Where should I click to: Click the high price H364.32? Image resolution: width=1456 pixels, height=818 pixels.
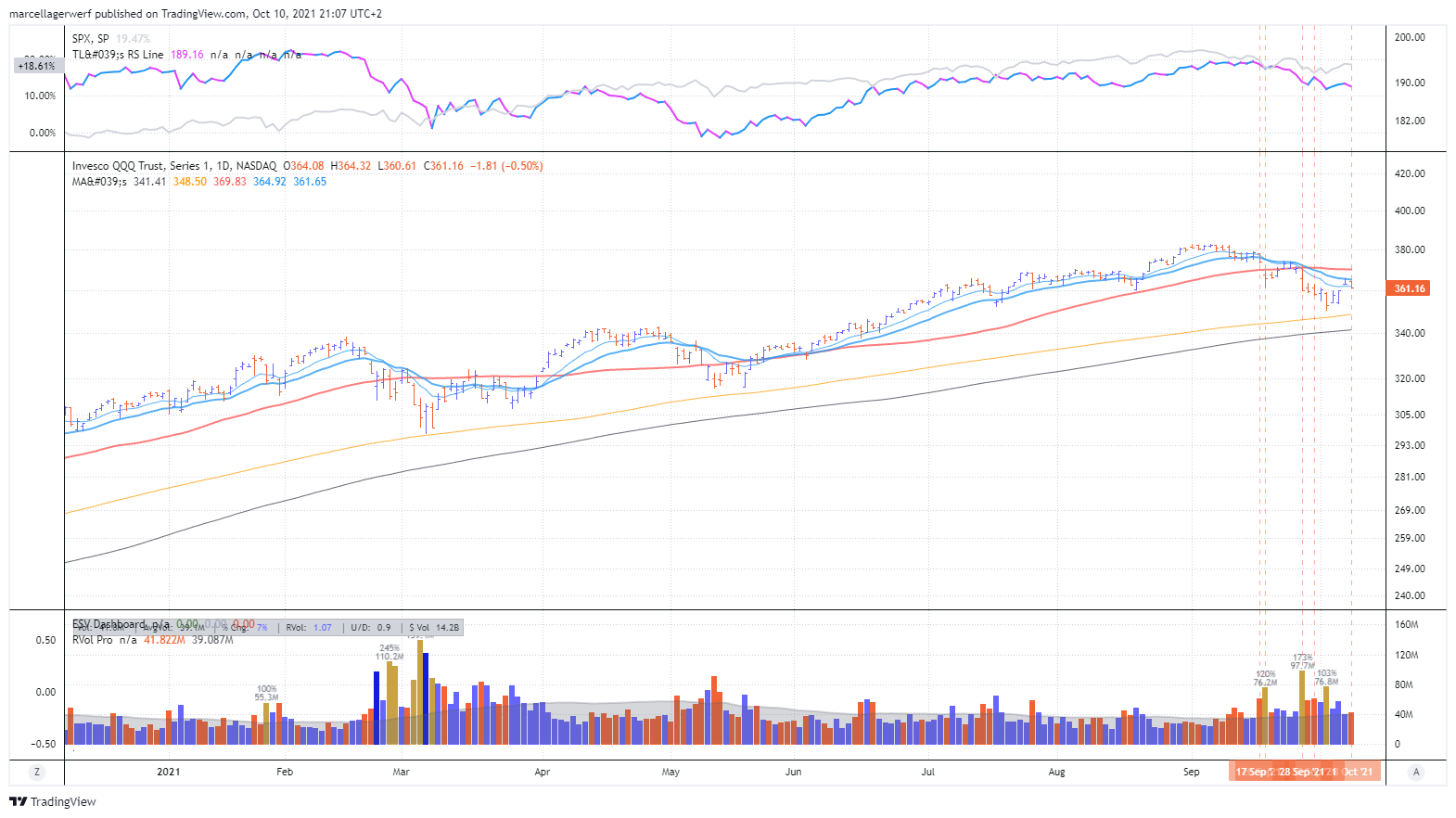point(351,166)
